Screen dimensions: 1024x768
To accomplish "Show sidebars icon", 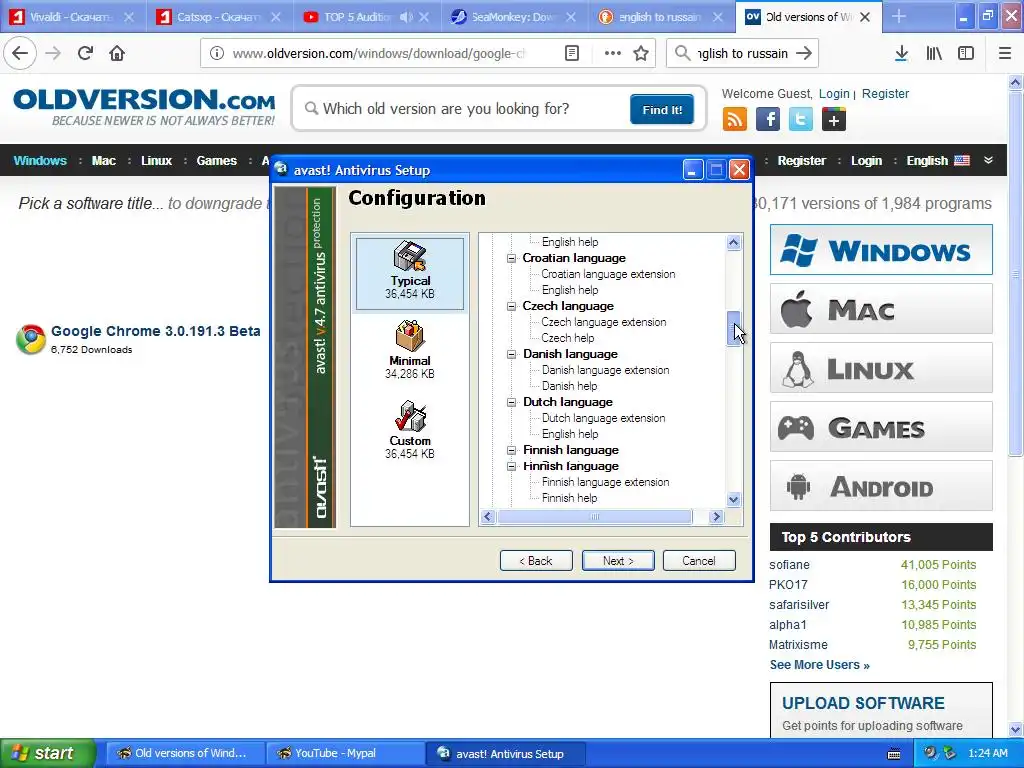I will click(966, 54).
